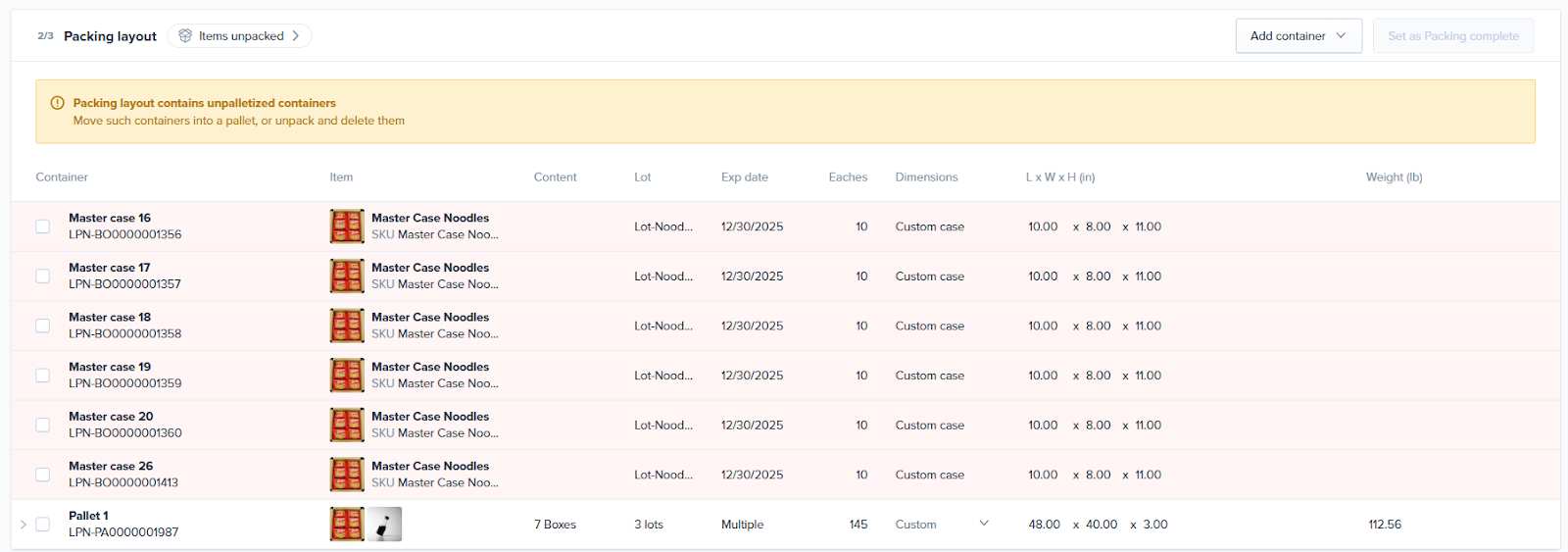Tick the checkbox for Master case 19
Screen dimensions: 1568x552
click(x=43, y=376)
